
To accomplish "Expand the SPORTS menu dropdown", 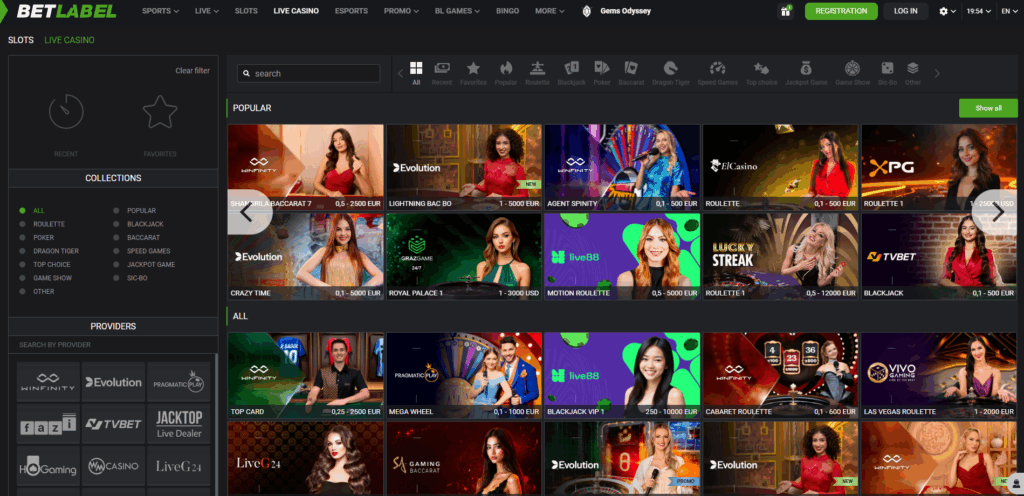I will [160, 11].
